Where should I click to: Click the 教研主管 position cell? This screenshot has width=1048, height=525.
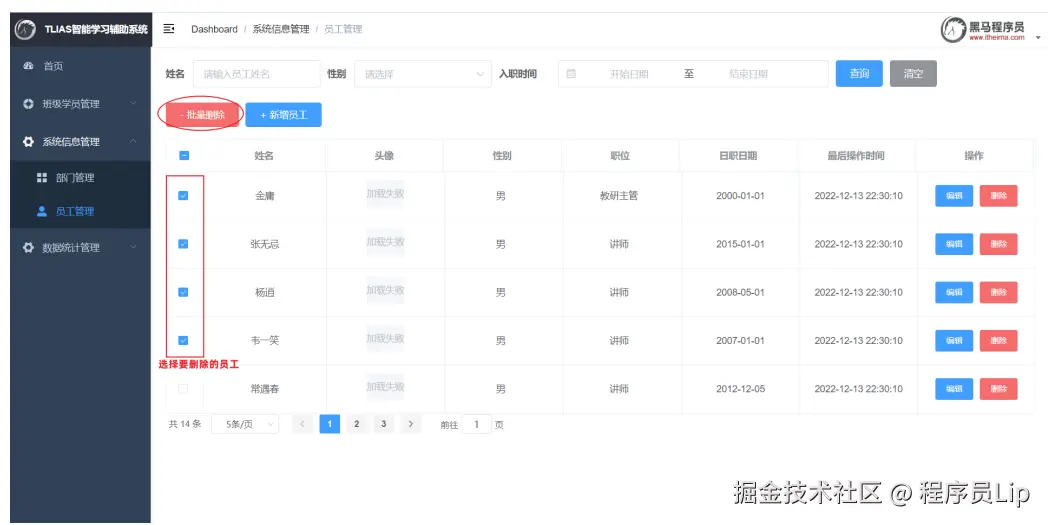point(619,196)
